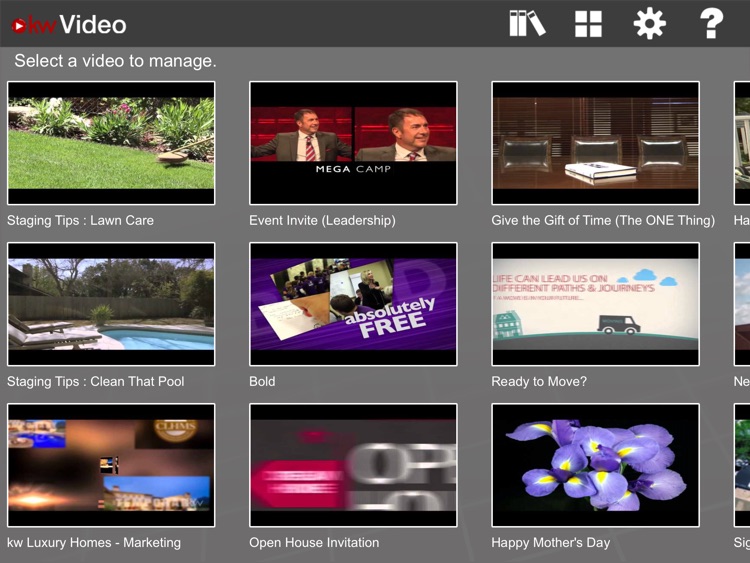The image size is (750, 563).
Task: Click 'Give the Gift of Time (The ONE Thing)' title
Action: click(x=603, y=221)
